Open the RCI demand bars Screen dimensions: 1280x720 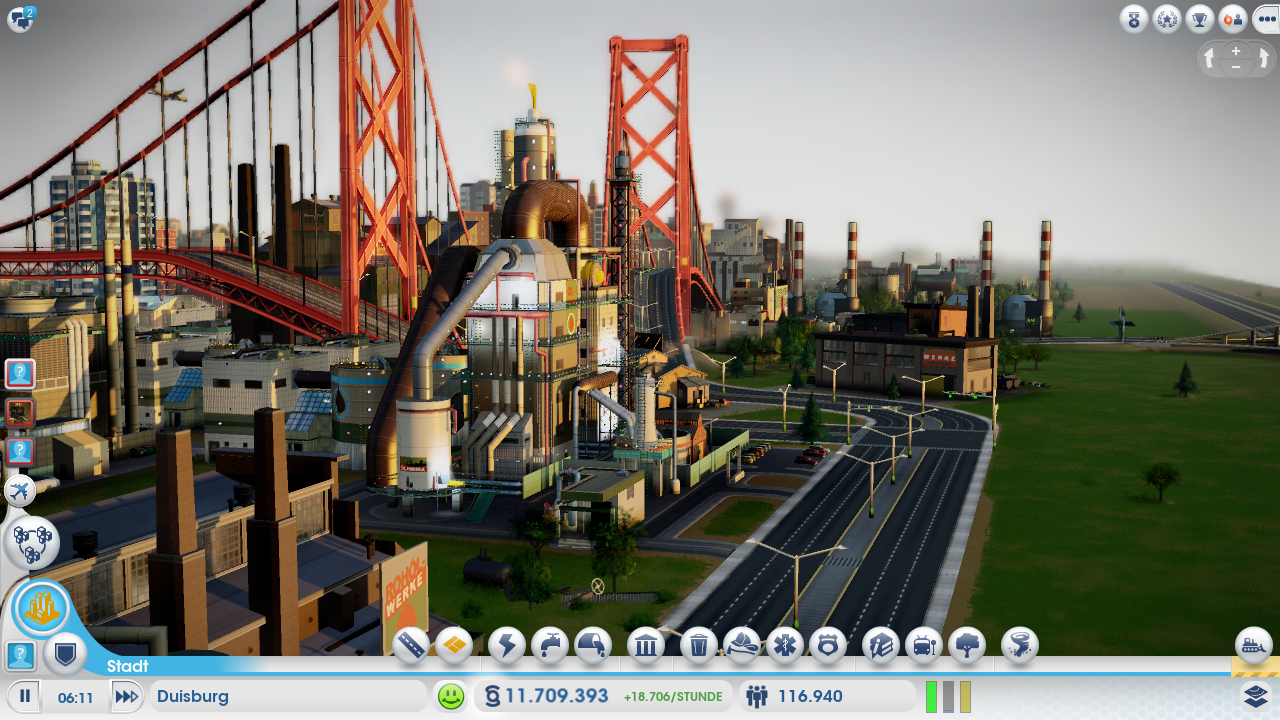coord(948,696)
